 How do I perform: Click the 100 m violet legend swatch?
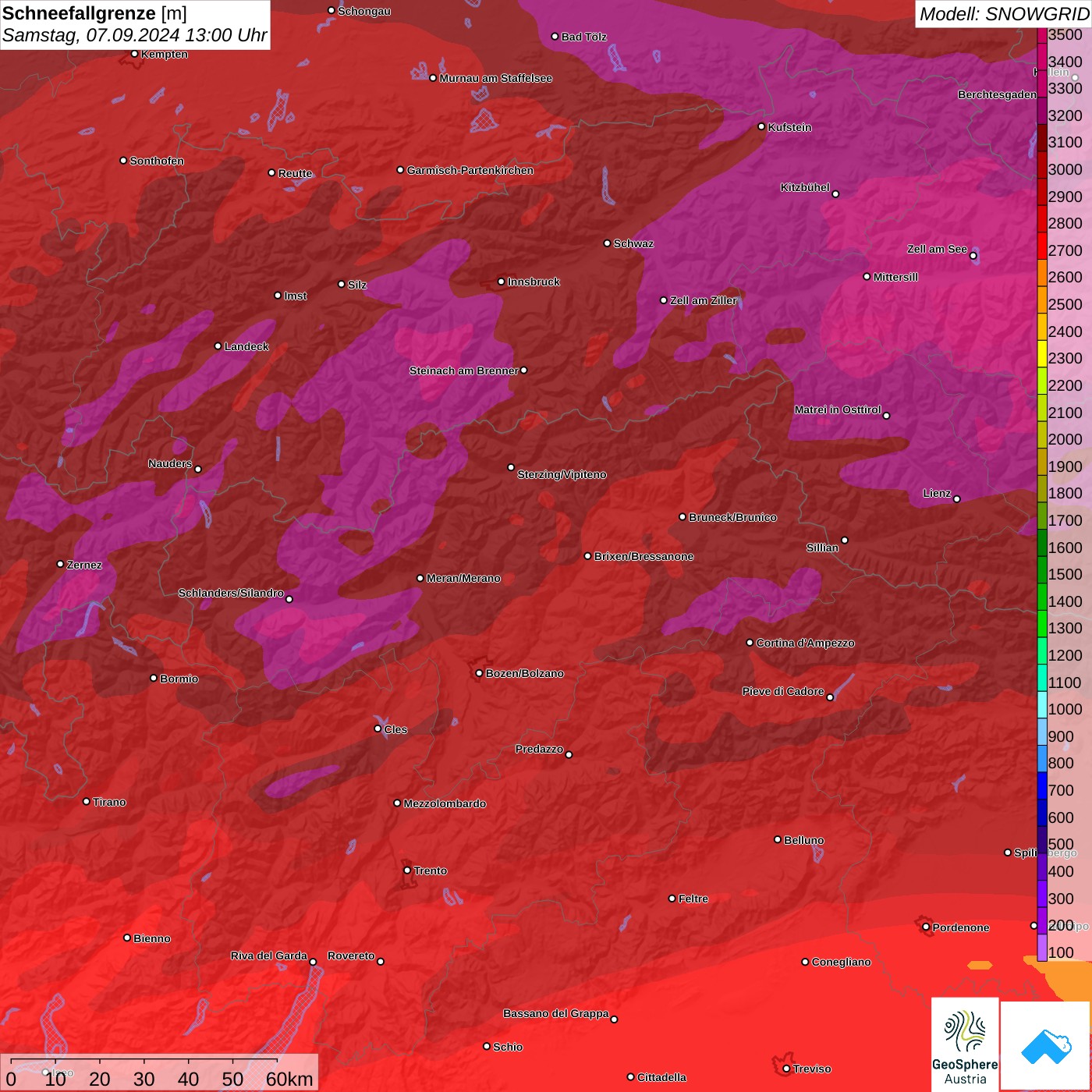(1042, 948)
